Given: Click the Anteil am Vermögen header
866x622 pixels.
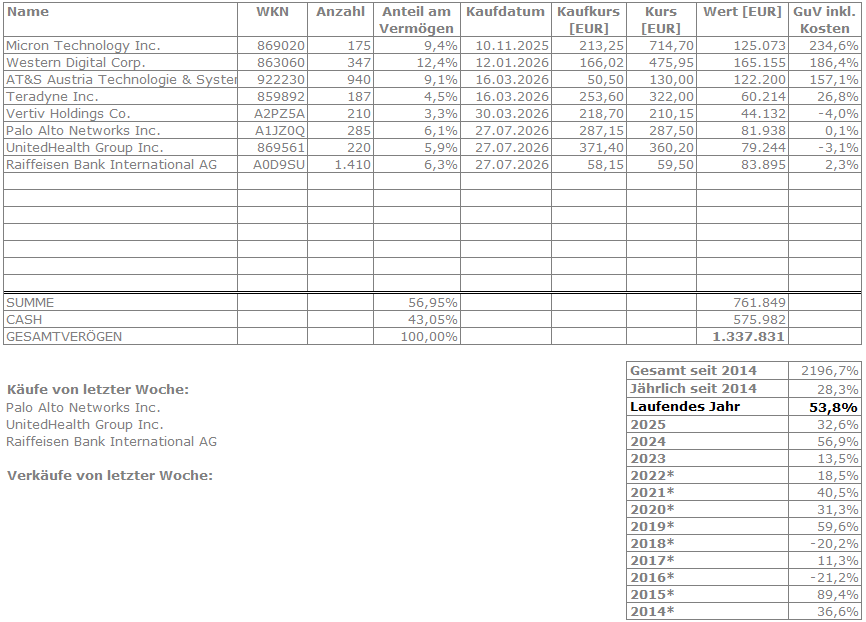Looking at the screenshot, I should pos(416,20).
